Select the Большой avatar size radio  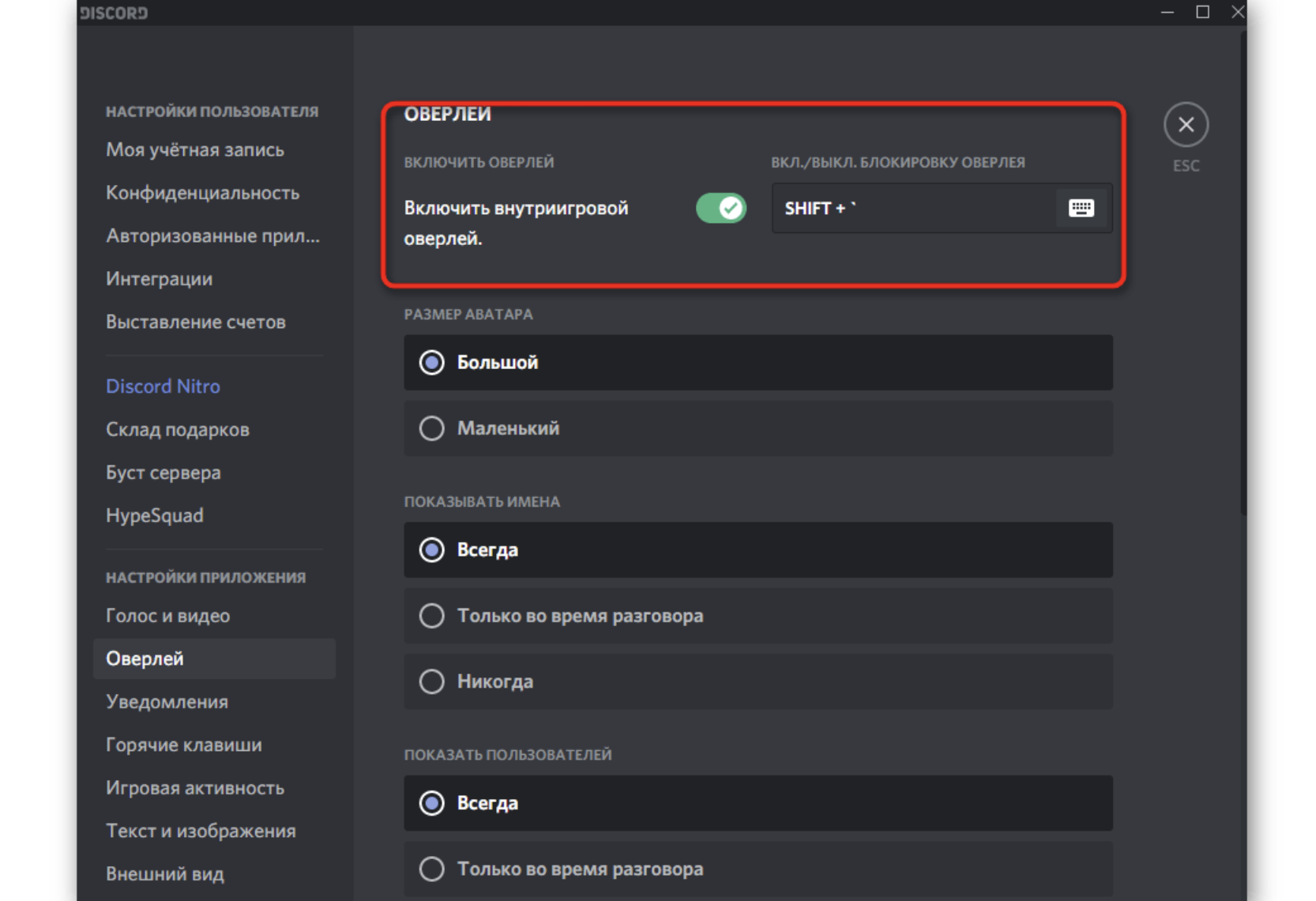[x=758, y=363]
